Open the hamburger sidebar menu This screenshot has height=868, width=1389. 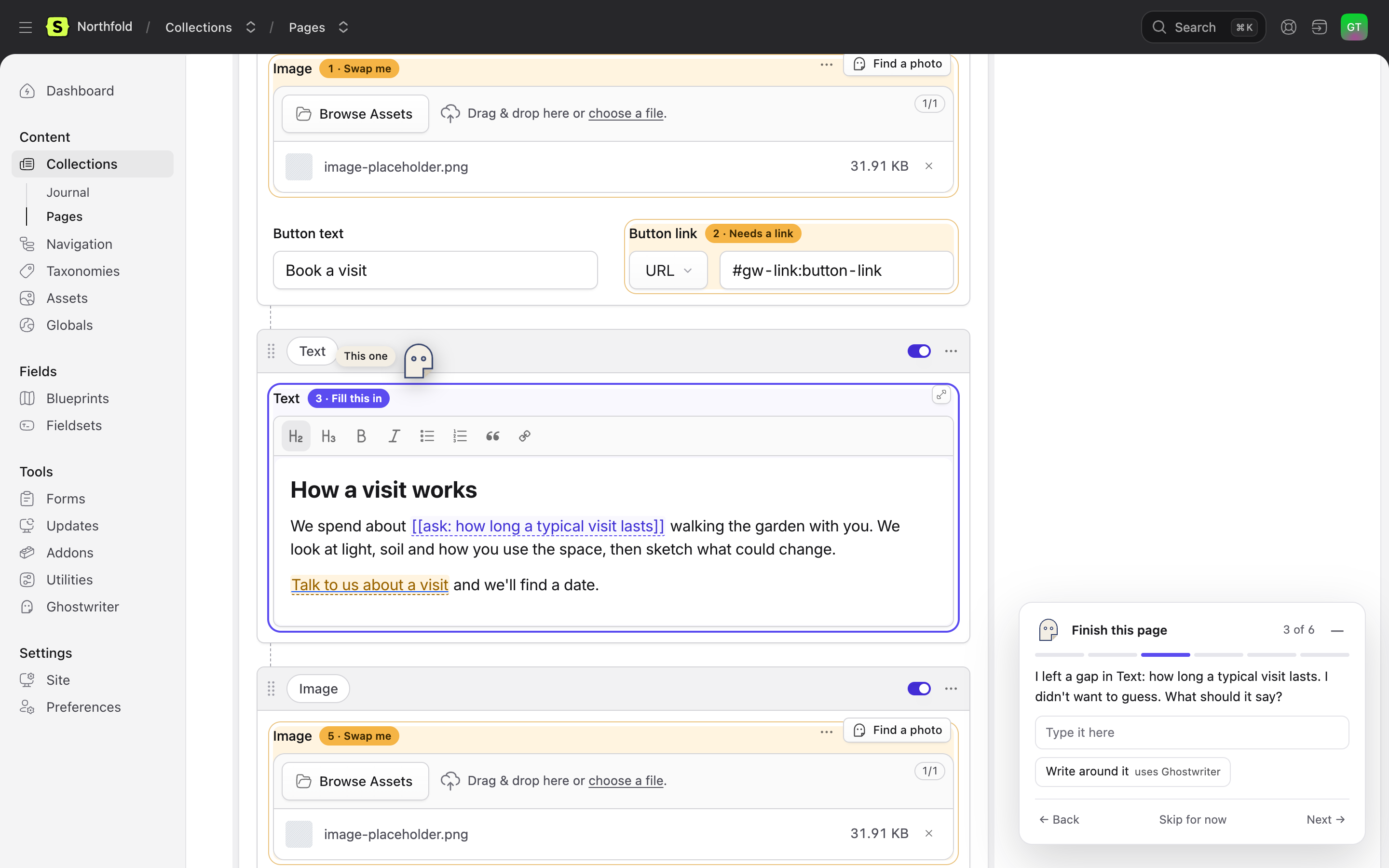[x=25, y=27]
